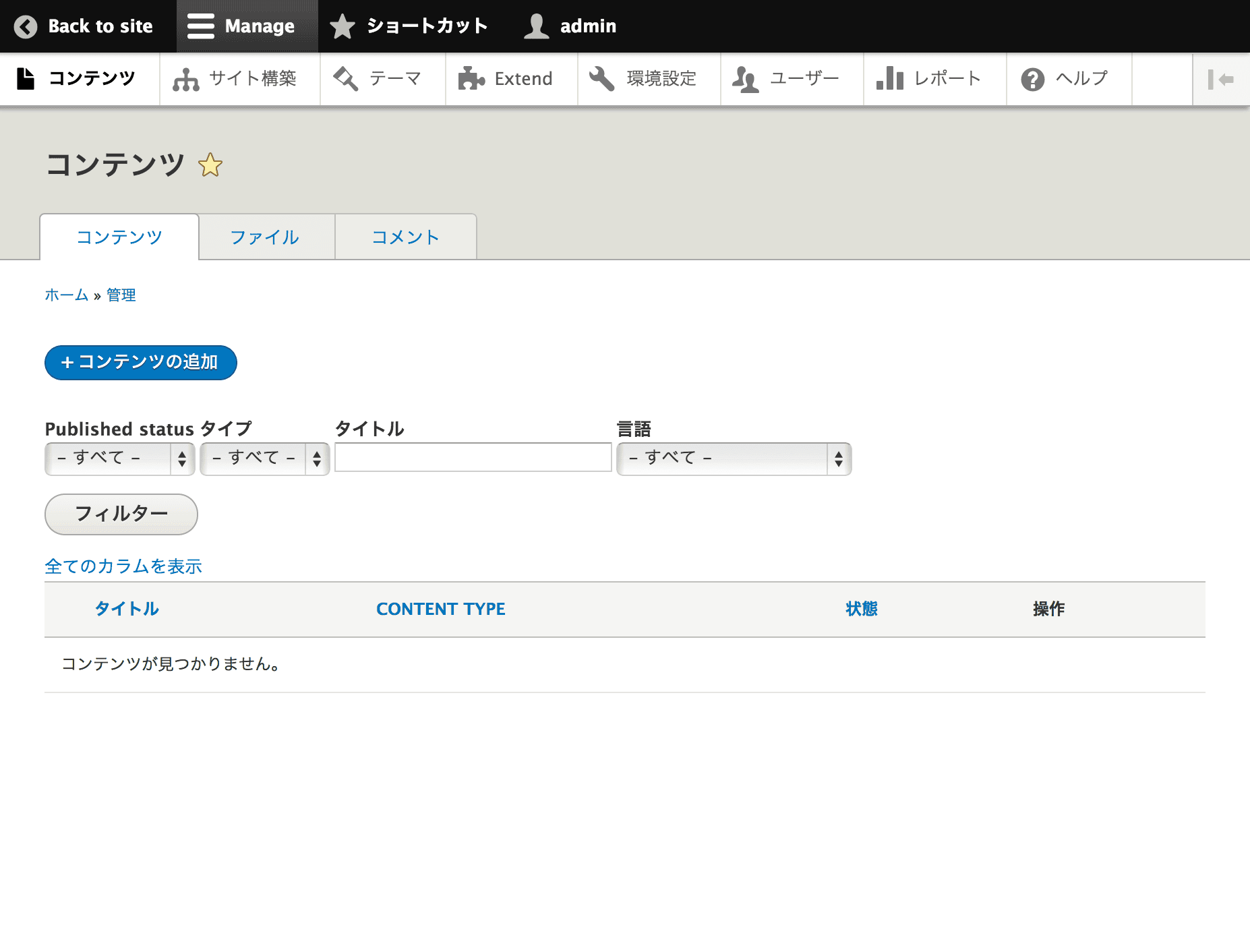Click the admin account label
1250x952 pixels.
point(588,26)
